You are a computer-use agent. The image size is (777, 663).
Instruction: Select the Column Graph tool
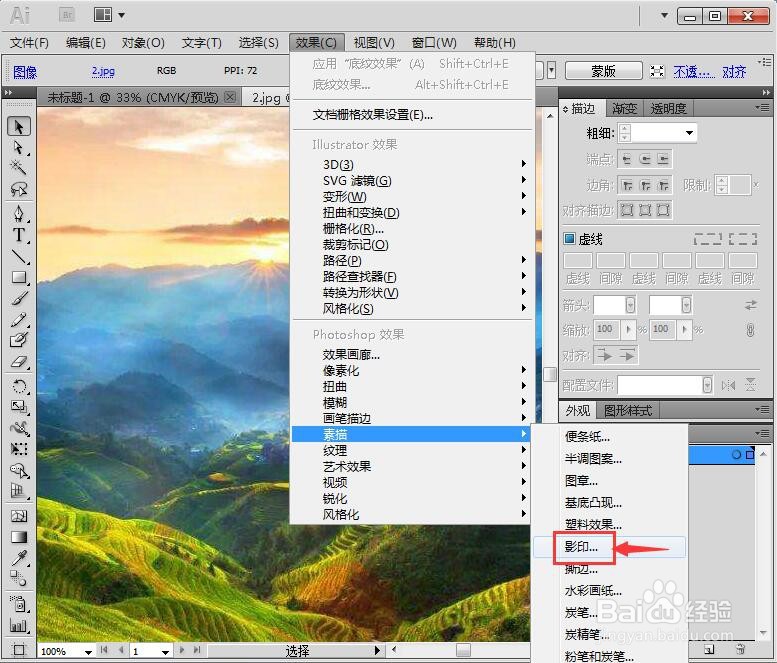pyautogui.click(x=19, y=625)
